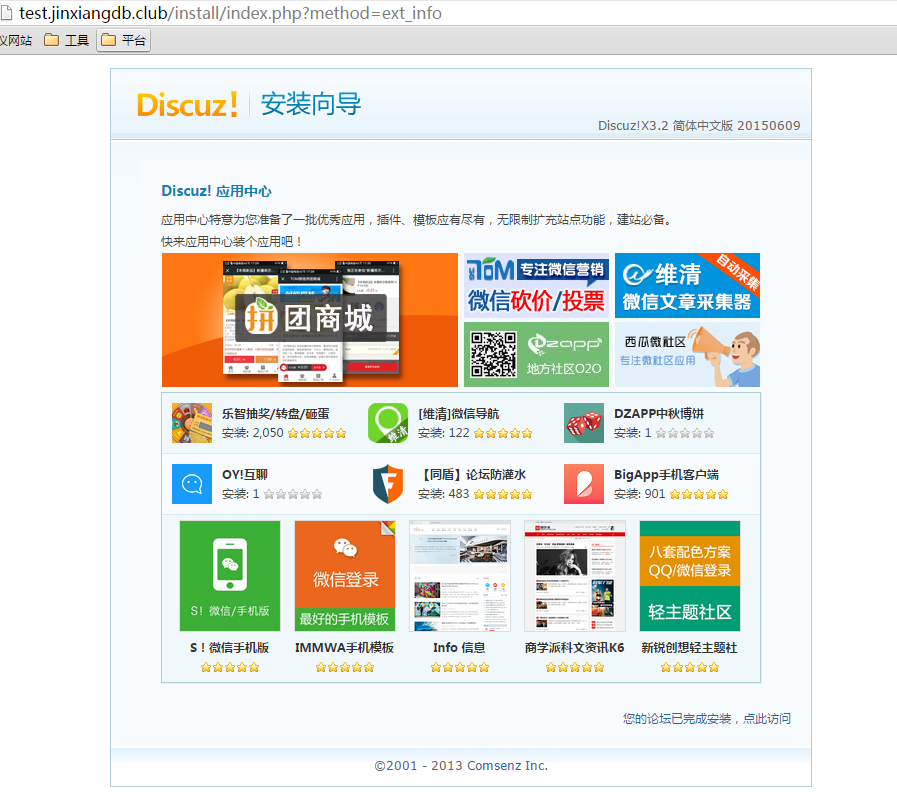This screenshot has width=897, height=809.
Task: Open the 商学派科文资讯K6 template preview
Action: [575, 576]
